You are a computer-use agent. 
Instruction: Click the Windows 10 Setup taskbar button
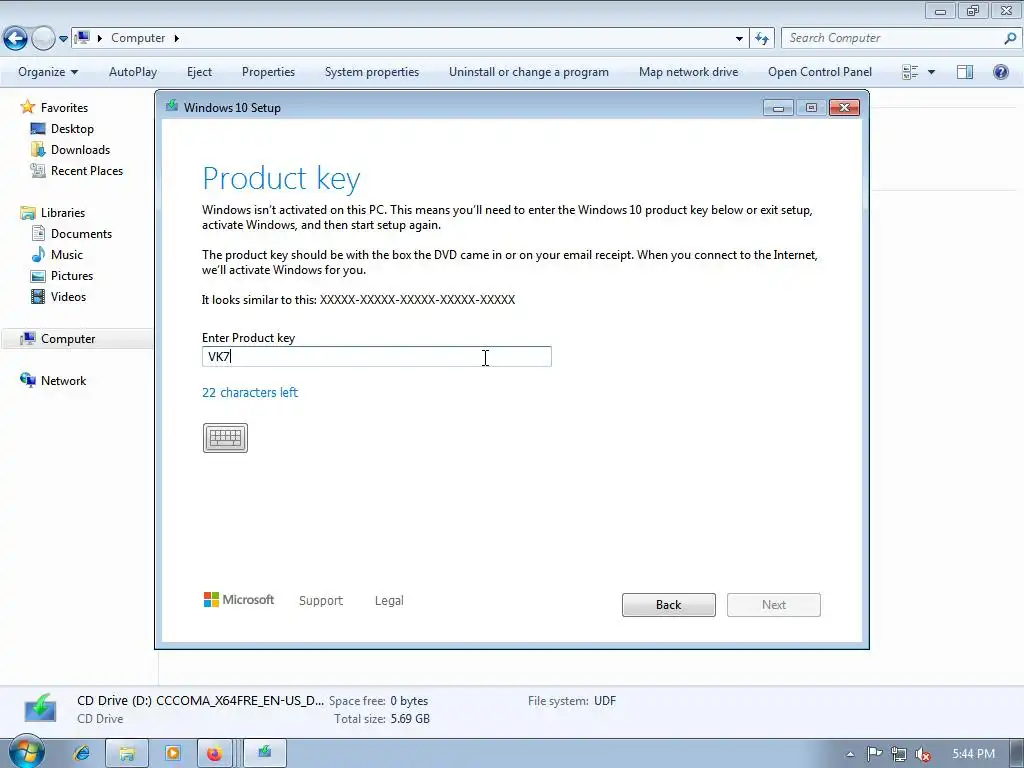tap(264, 754)
